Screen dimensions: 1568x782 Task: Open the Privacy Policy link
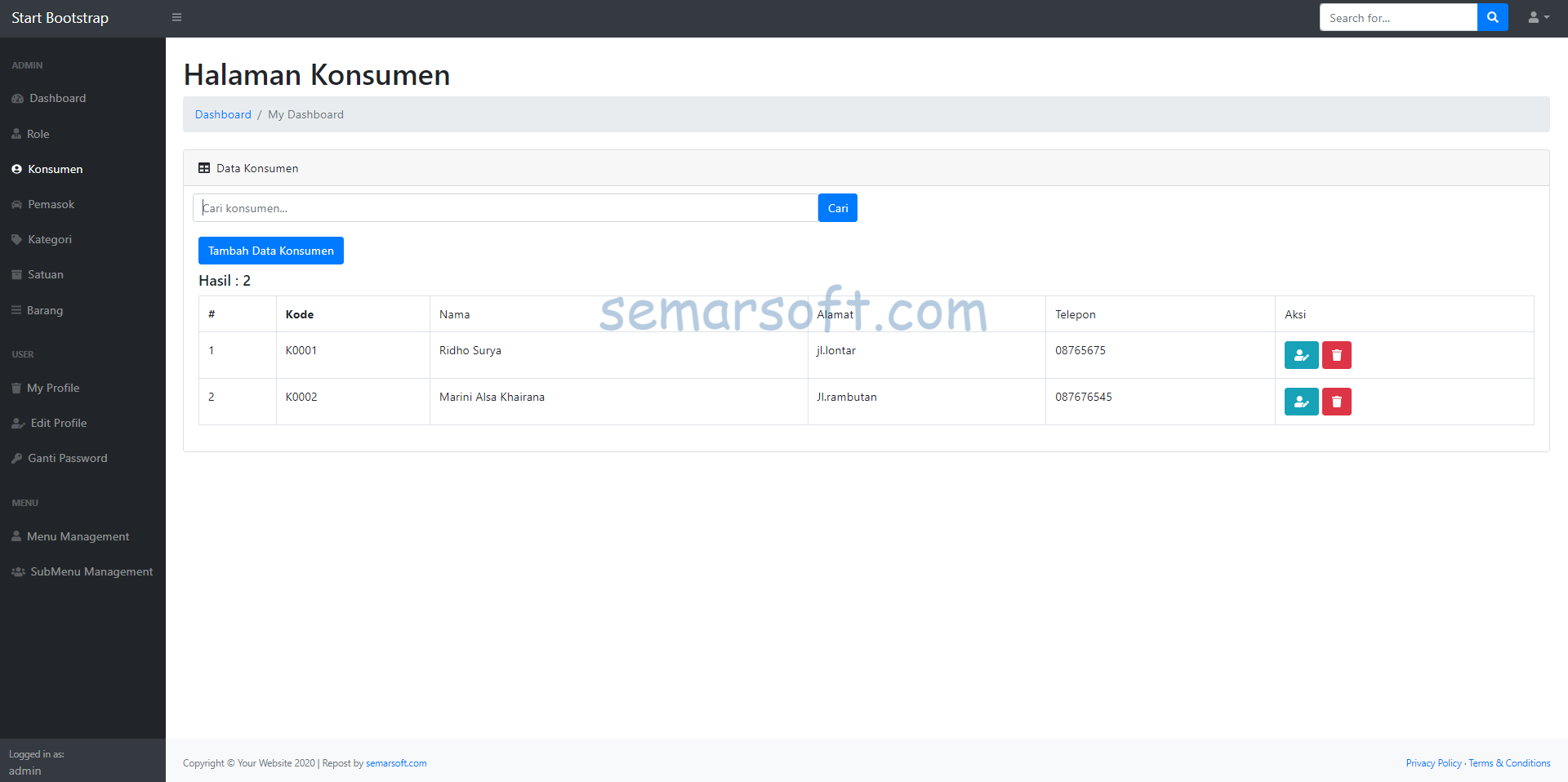point(1433,763)
